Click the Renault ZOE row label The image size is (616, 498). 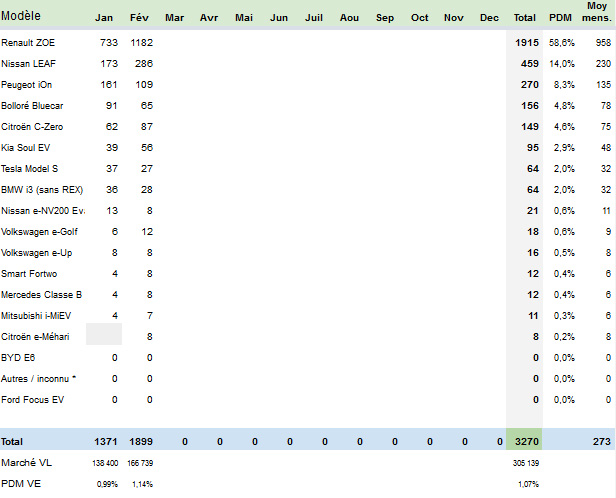click(x=28, y=42)
